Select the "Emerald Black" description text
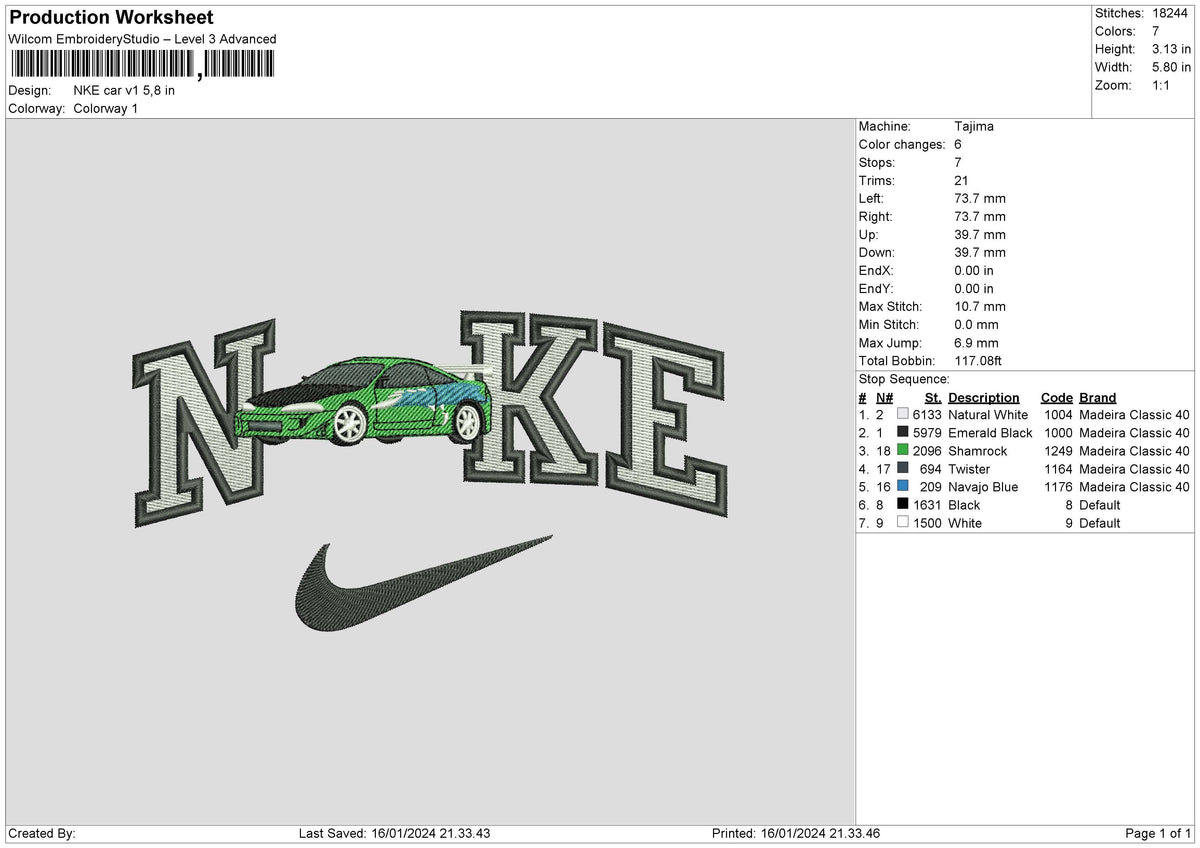 990,433
